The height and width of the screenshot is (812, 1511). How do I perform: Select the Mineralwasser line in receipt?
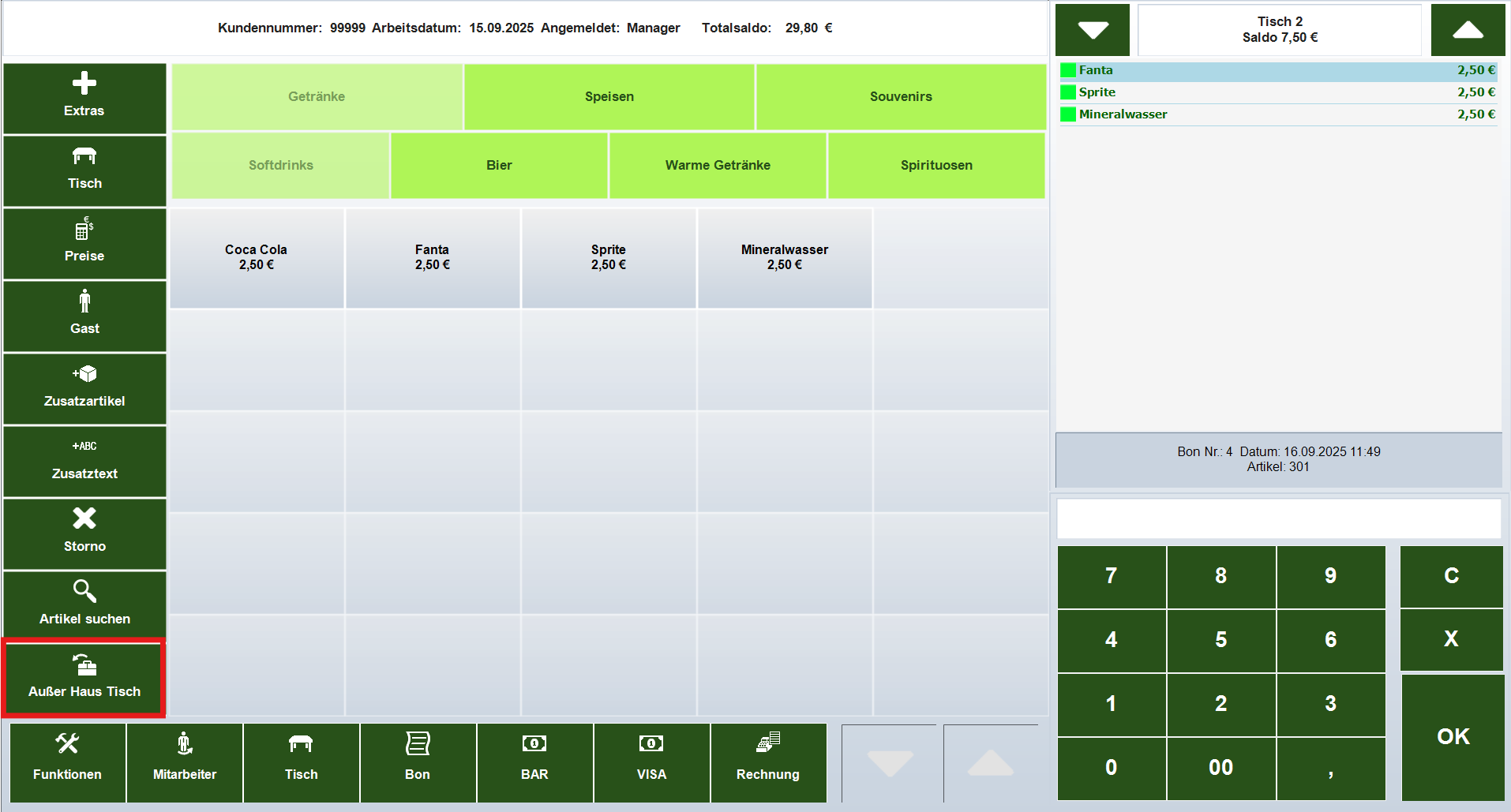[x=1279, y=114]
